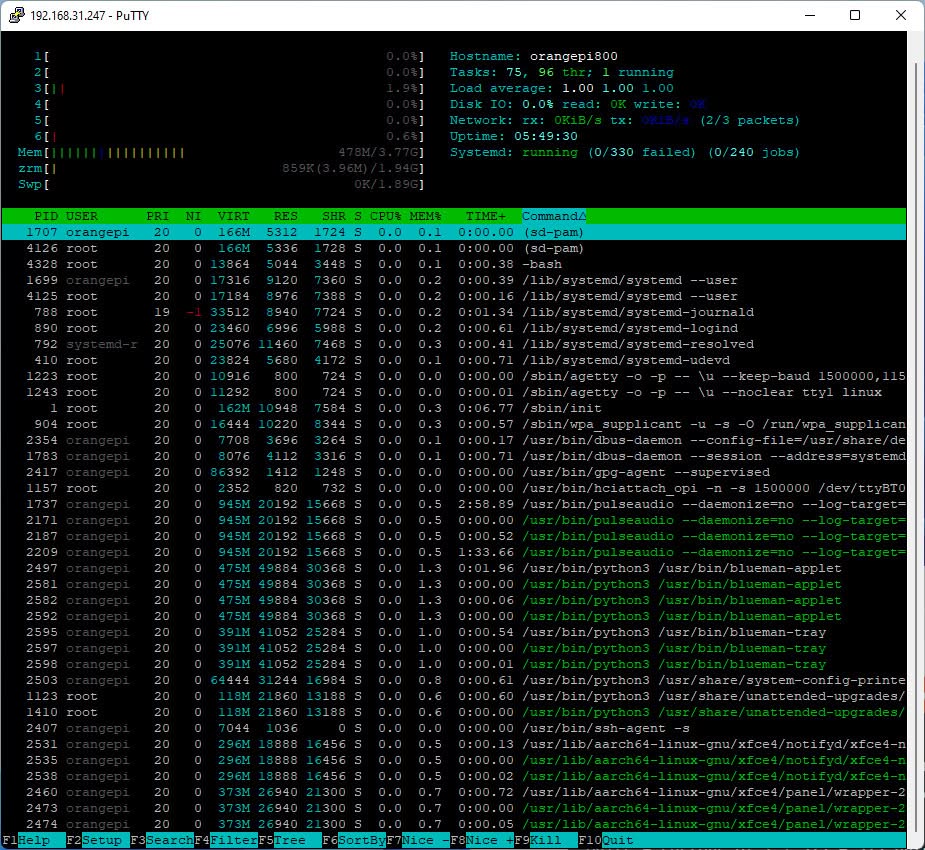The width and height of the screenshot is (925, 850).
Task: Click the PuTTY terminal vertical scrollbar
Action: click(x=915, y=440)
